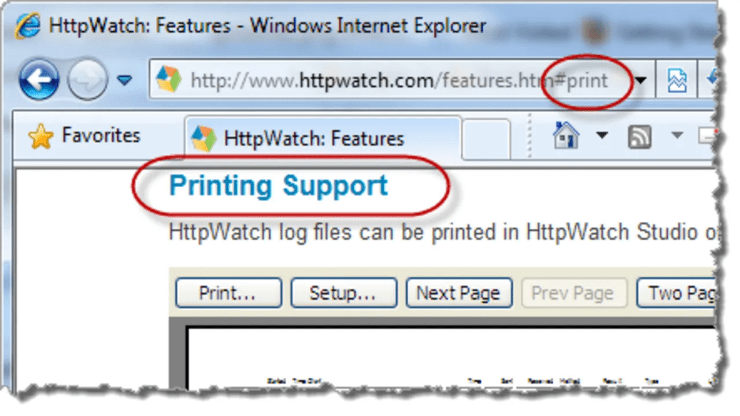This screenshot has height=416, width=740.
Task: Click the Home house icon
Action: [565, 136]
